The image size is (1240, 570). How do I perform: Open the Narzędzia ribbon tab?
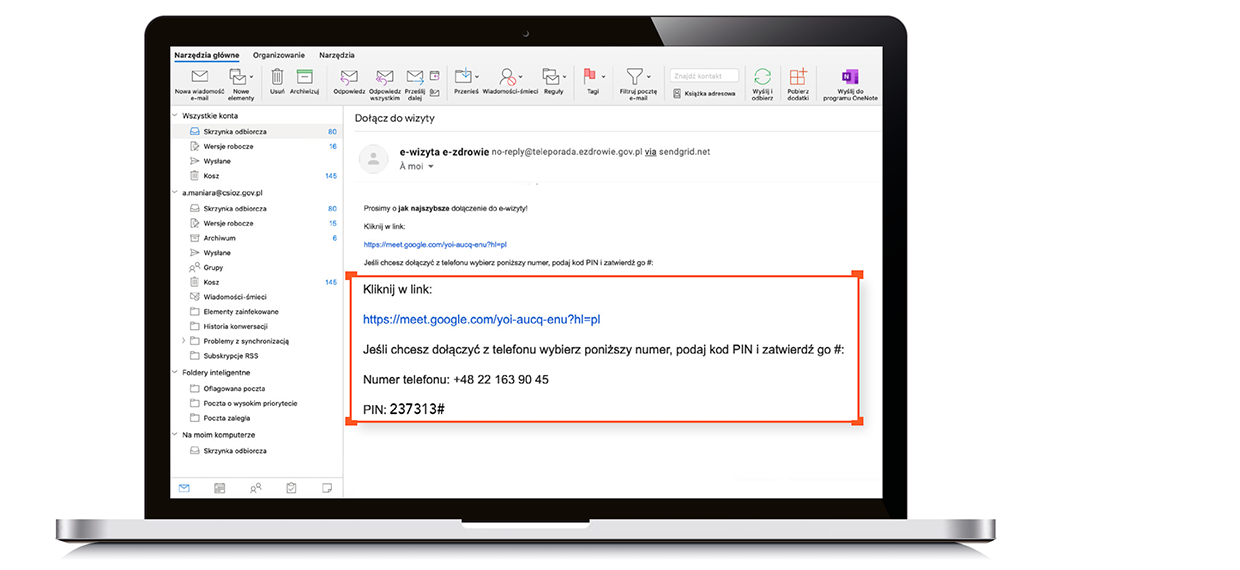click(x=337, y=55)
